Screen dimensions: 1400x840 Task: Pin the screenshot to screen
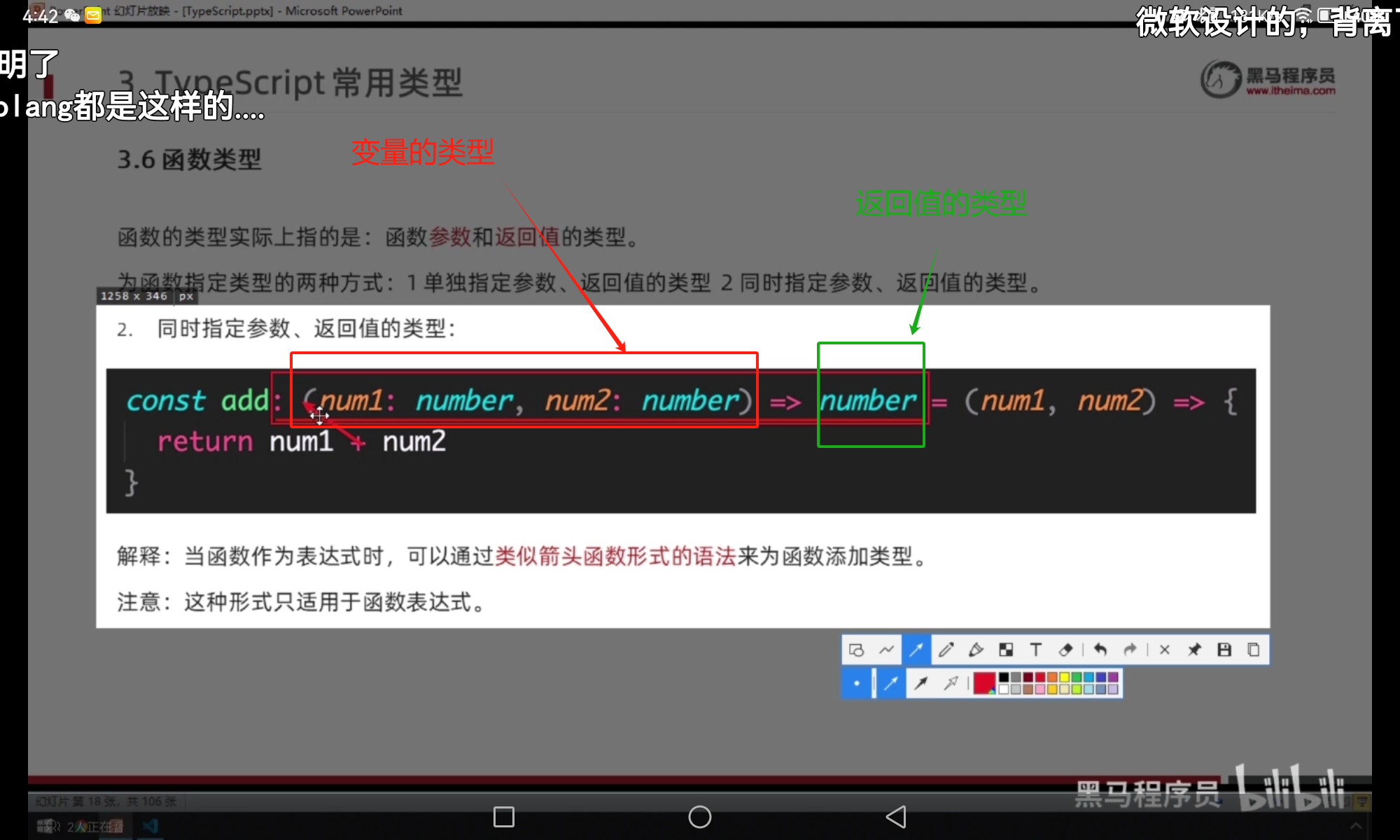point(1194,650)
